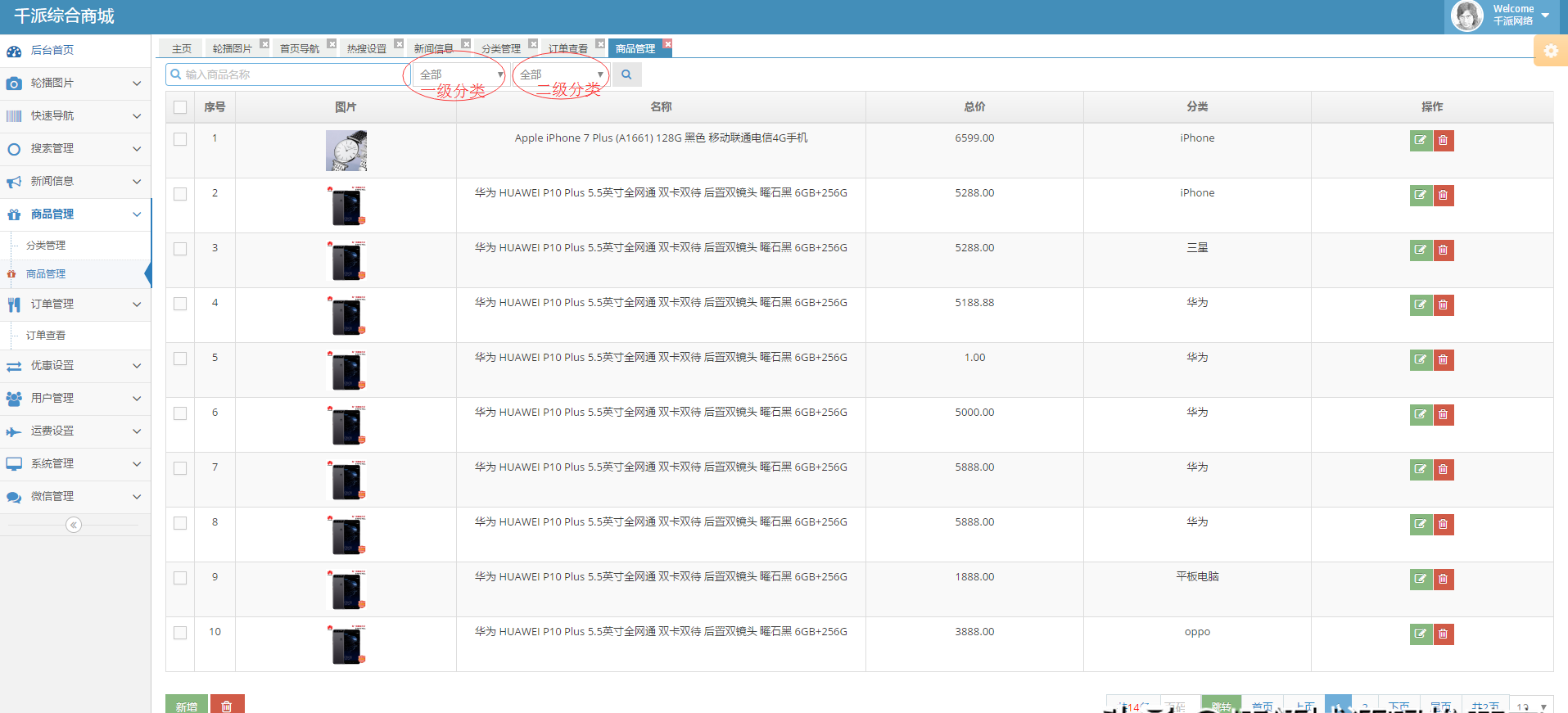Open the 系统管理 sidebar menu
Screen dimensions: 1568x713
pyautogui.click(x=75, y=464)
